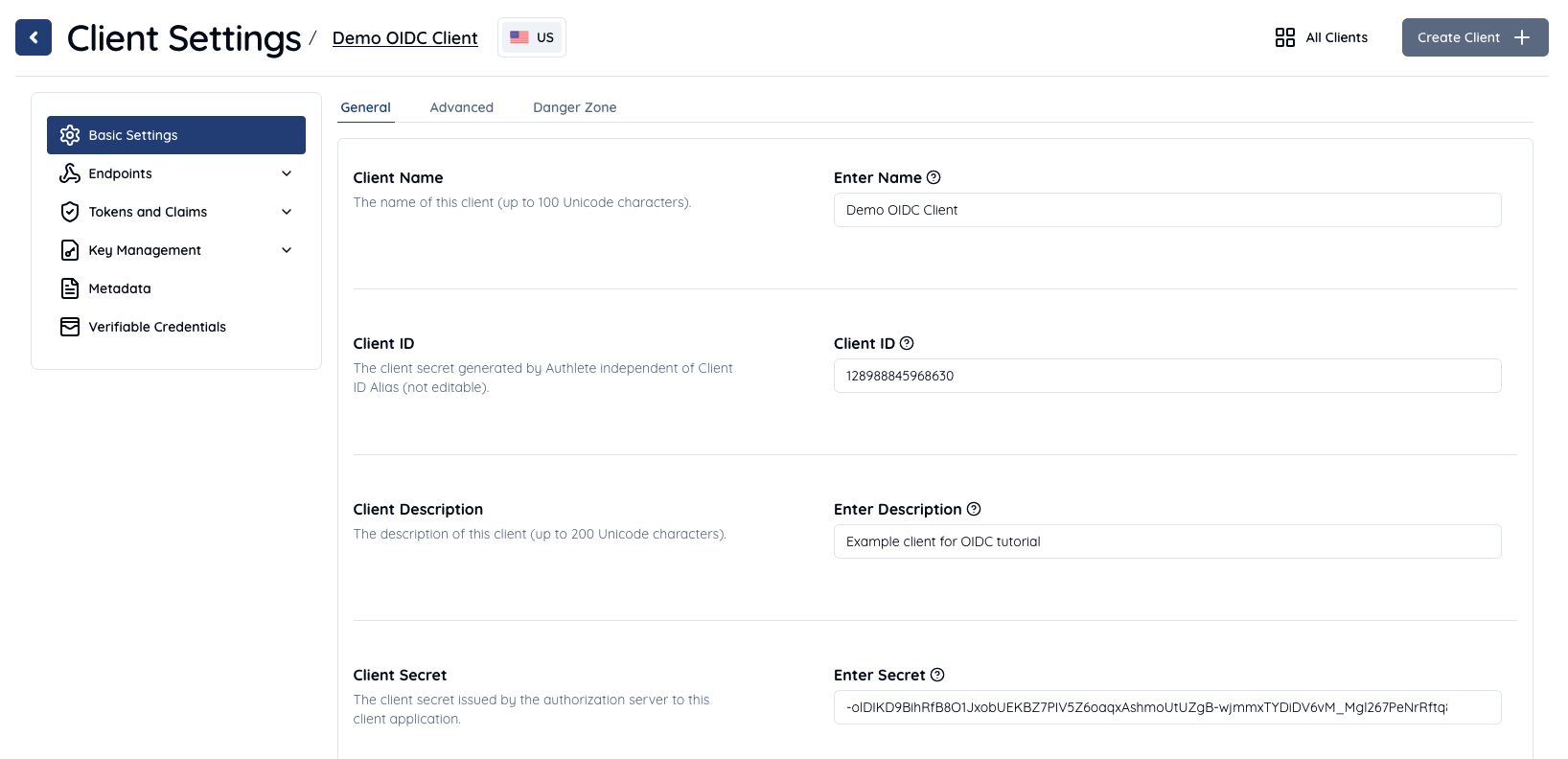The width and height of the screenshot is (1568, 759).
Task: Click the Tokens and Claims shield icon
Action: tap(70, 212)
